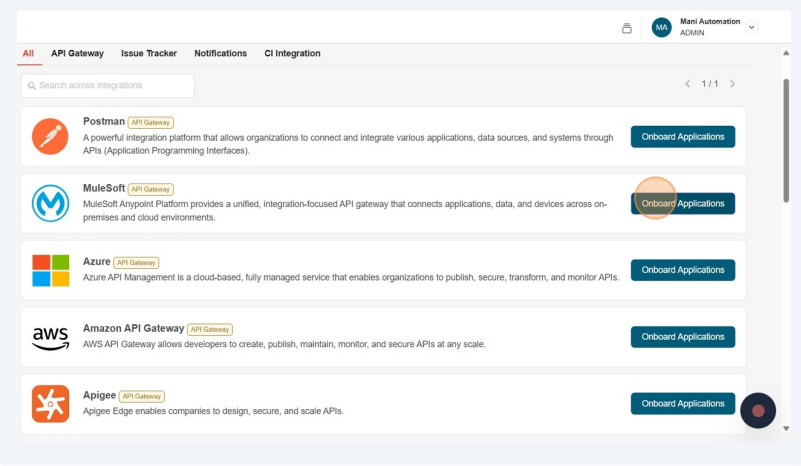Click the MA user avatar
The width and height of the screenshot is (801, 466).
[x=661, y=28]
